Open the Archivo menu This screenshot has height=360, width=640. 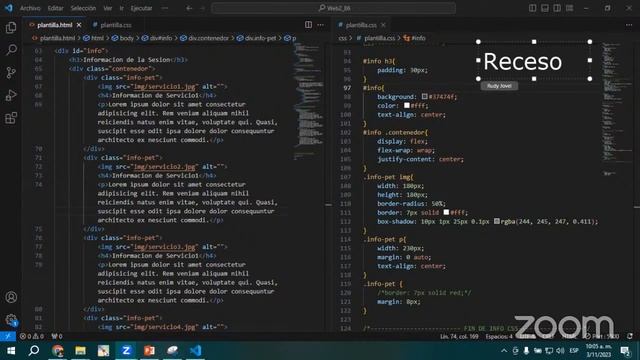(x=30, y=8)
